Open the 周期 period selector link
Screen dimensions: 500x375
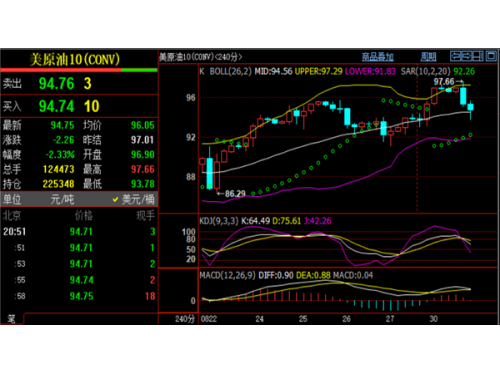(428, 57)
